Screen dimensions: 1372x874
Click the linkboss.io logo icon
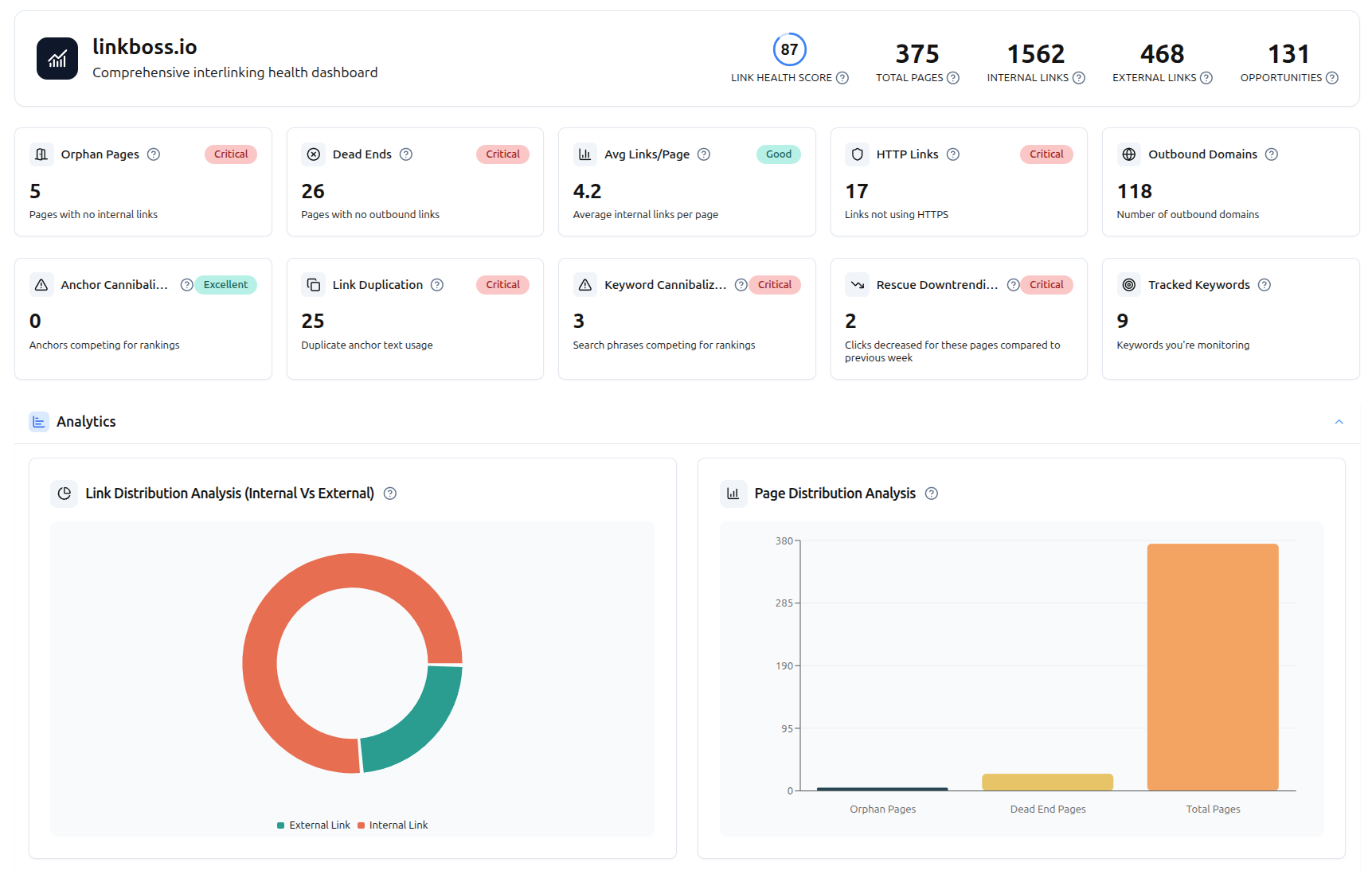coord(57,58)
